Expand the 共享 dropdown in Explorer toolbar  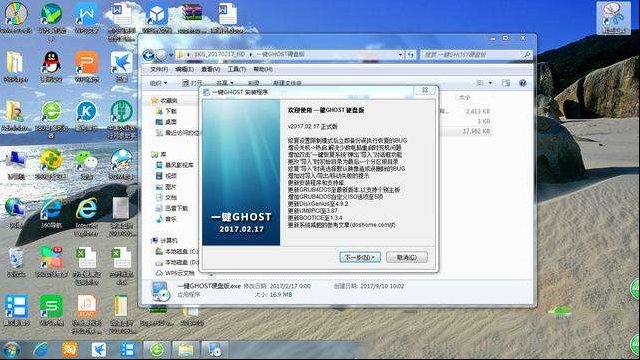tap(224, 83)
